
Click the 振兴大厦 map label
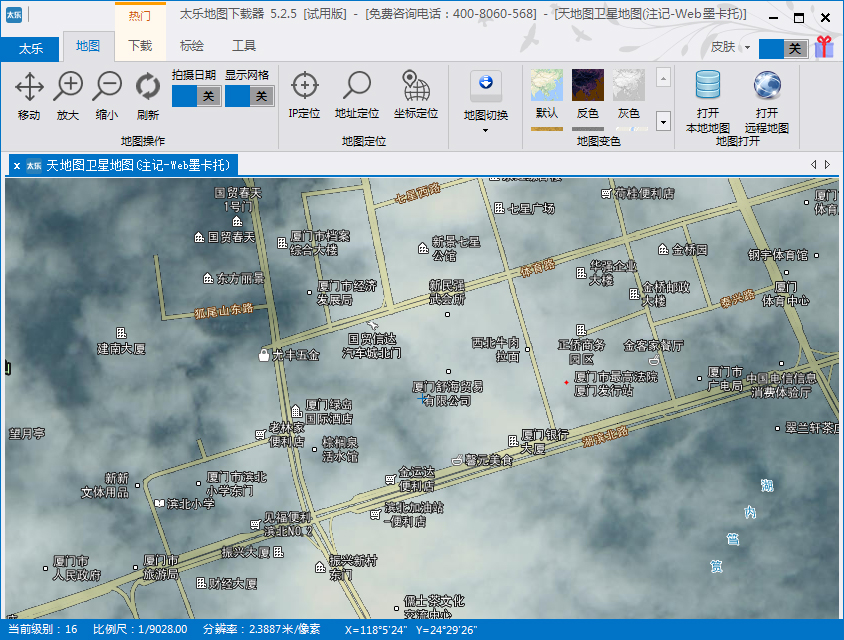point(245,552)
